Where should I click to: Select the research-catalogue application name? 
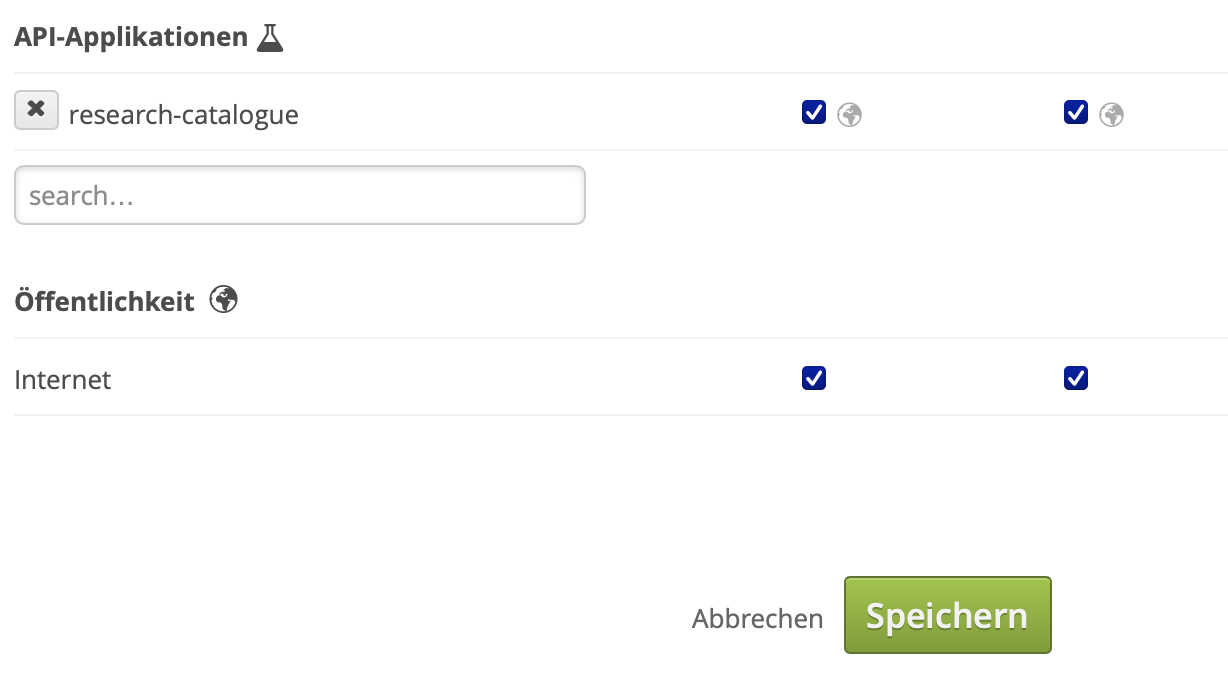tap(183, 115)
